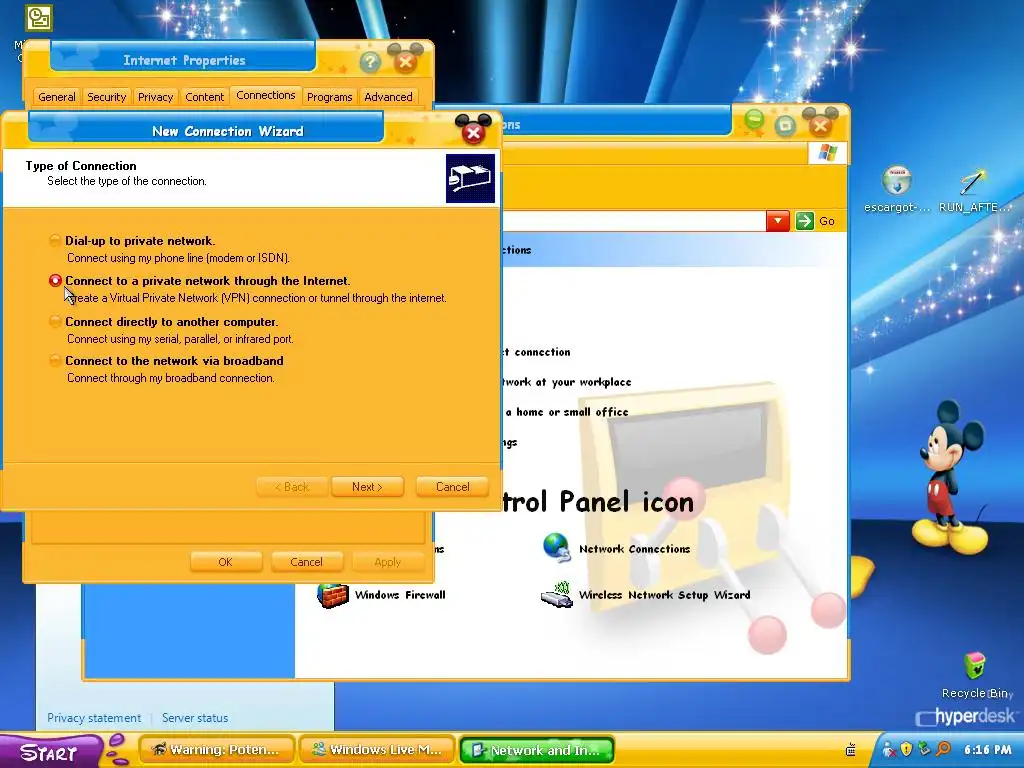This screenshot has width=1024, height=768.
Task: Switch to Windows Live Messenger taskbar item
Action: pos(377,750)
